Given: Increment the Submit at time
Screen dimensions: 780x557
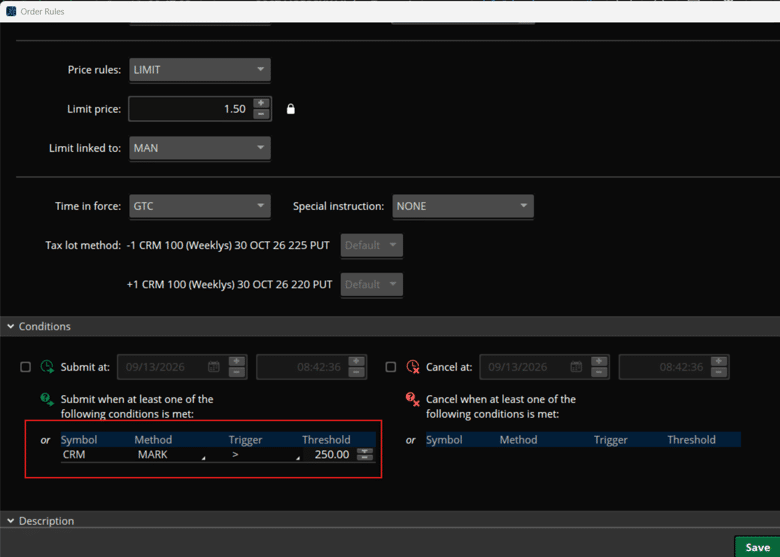Looking at the screenshot, I should [x=356, y=361].
